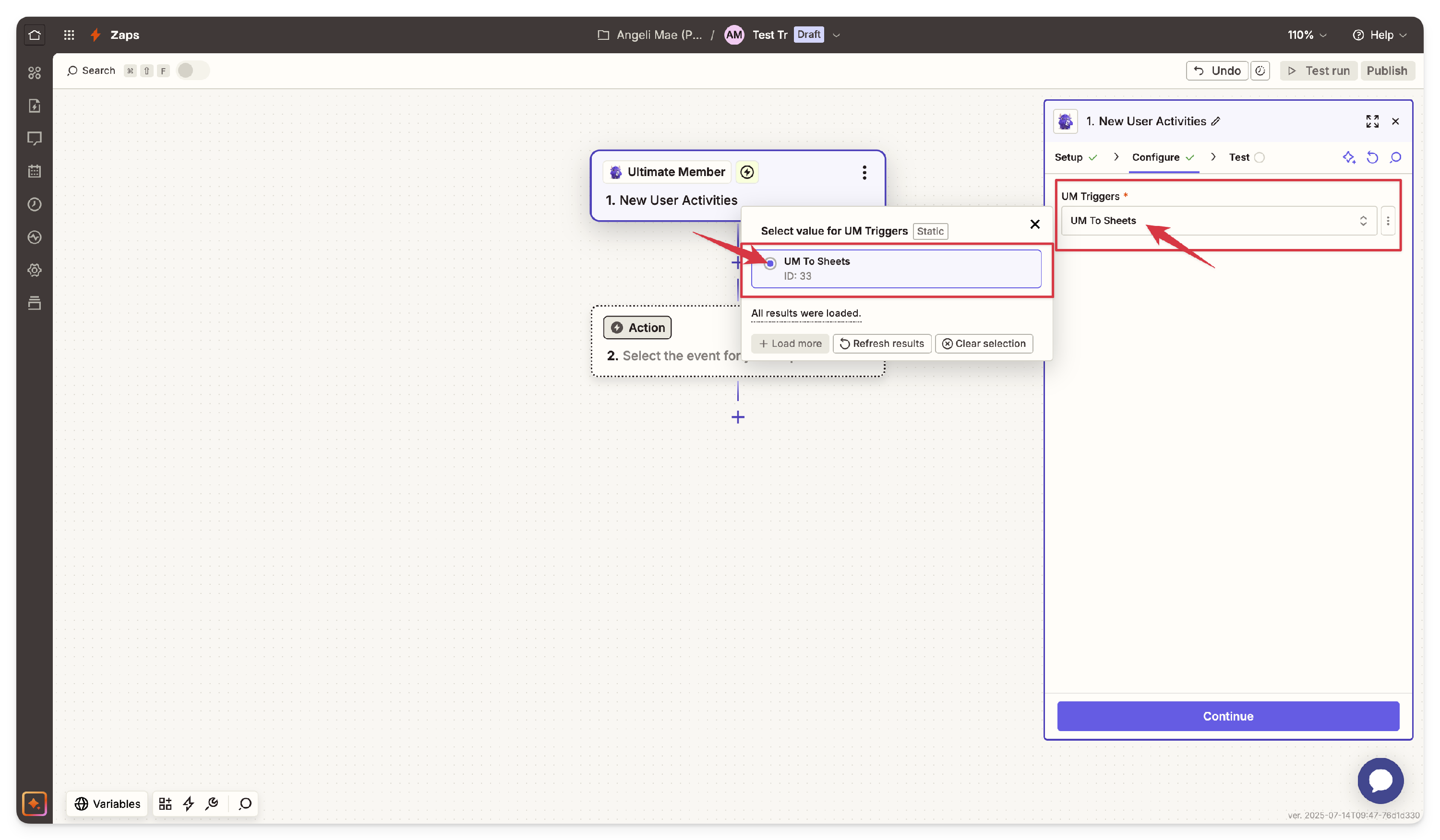Screen dimensions: 1440x840
Task: Click Refresh results in value picker
Action: coord(882,343)
